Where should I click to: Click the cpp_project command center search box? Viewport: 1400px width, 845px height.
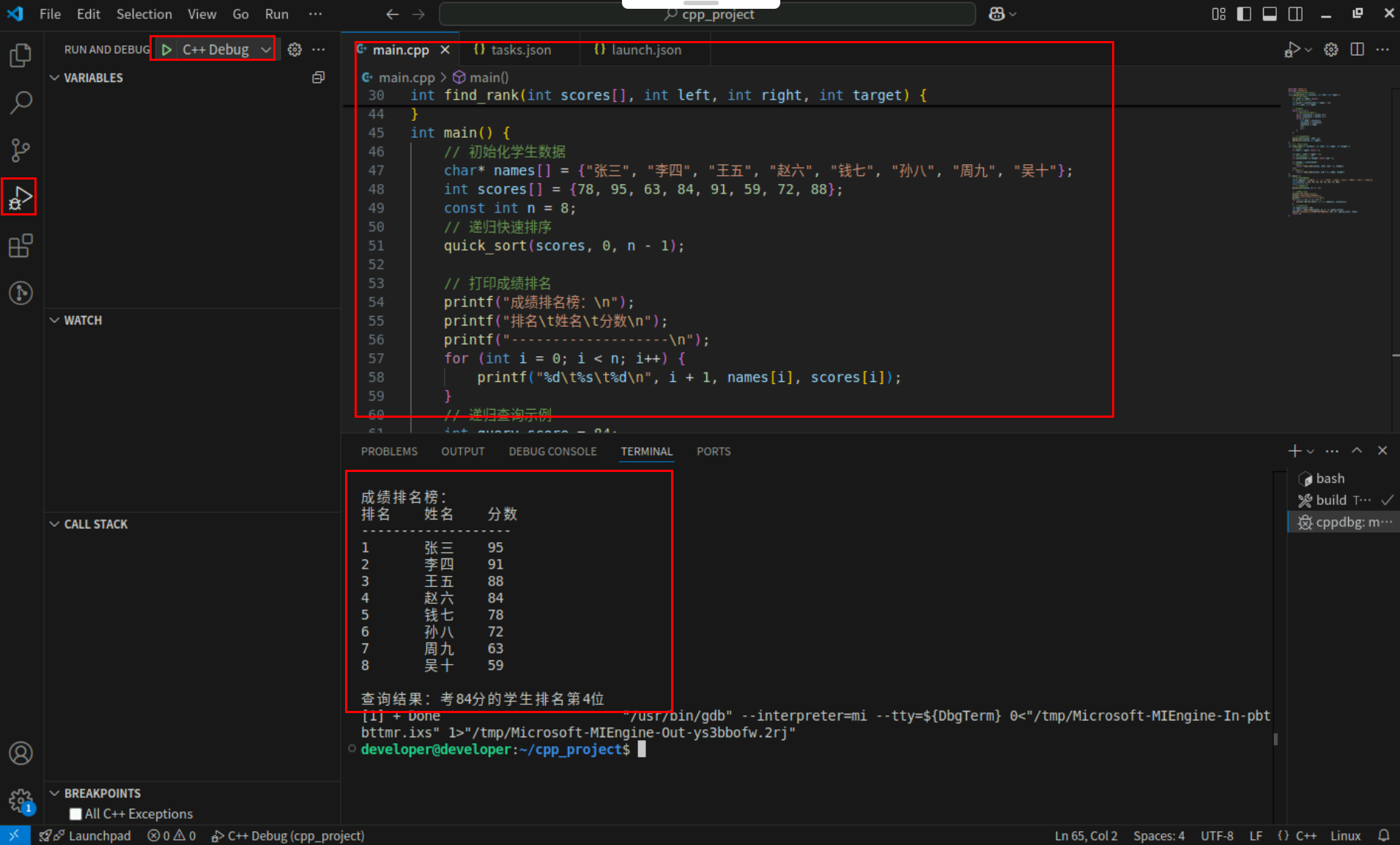coord(708,14)
